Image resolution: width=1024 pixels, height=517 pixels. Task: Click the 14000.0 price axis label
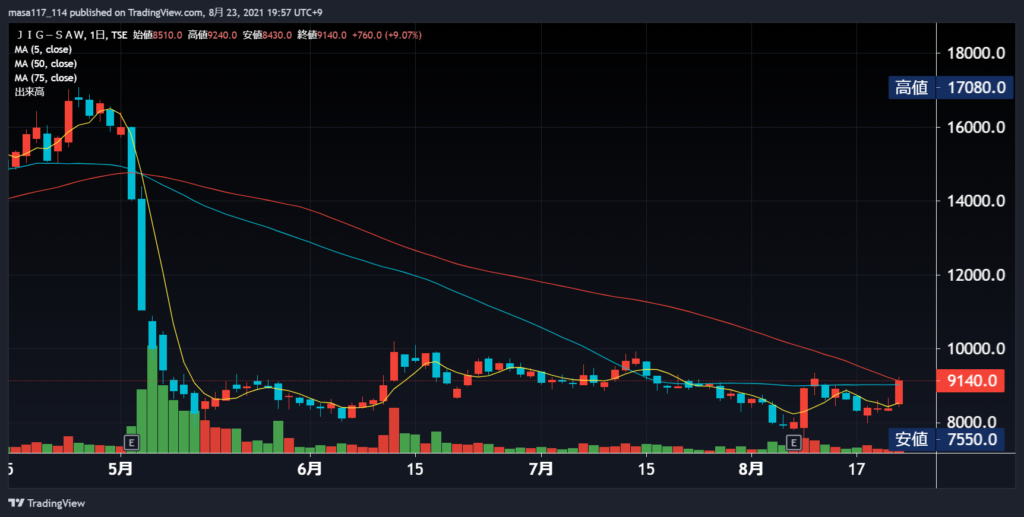[976, 201]
